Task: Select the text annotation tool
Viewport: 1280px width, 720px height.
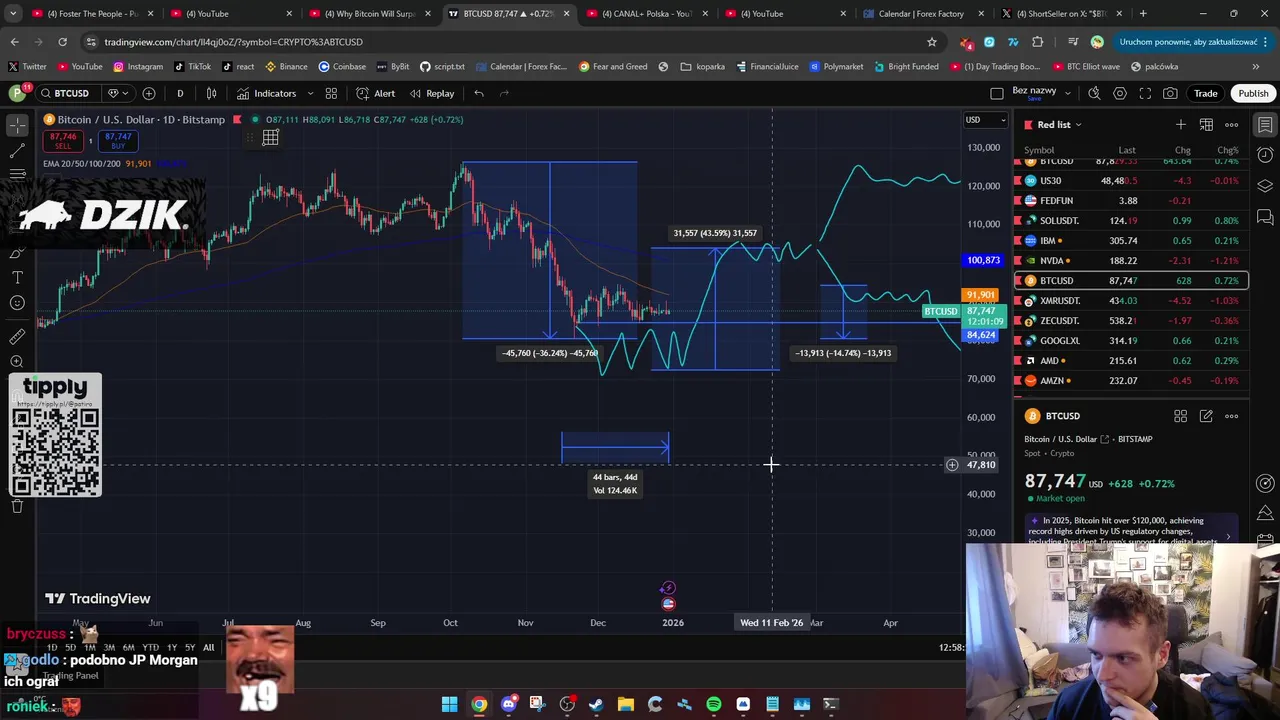Action: pyautogui.click(x=17, y=277)
